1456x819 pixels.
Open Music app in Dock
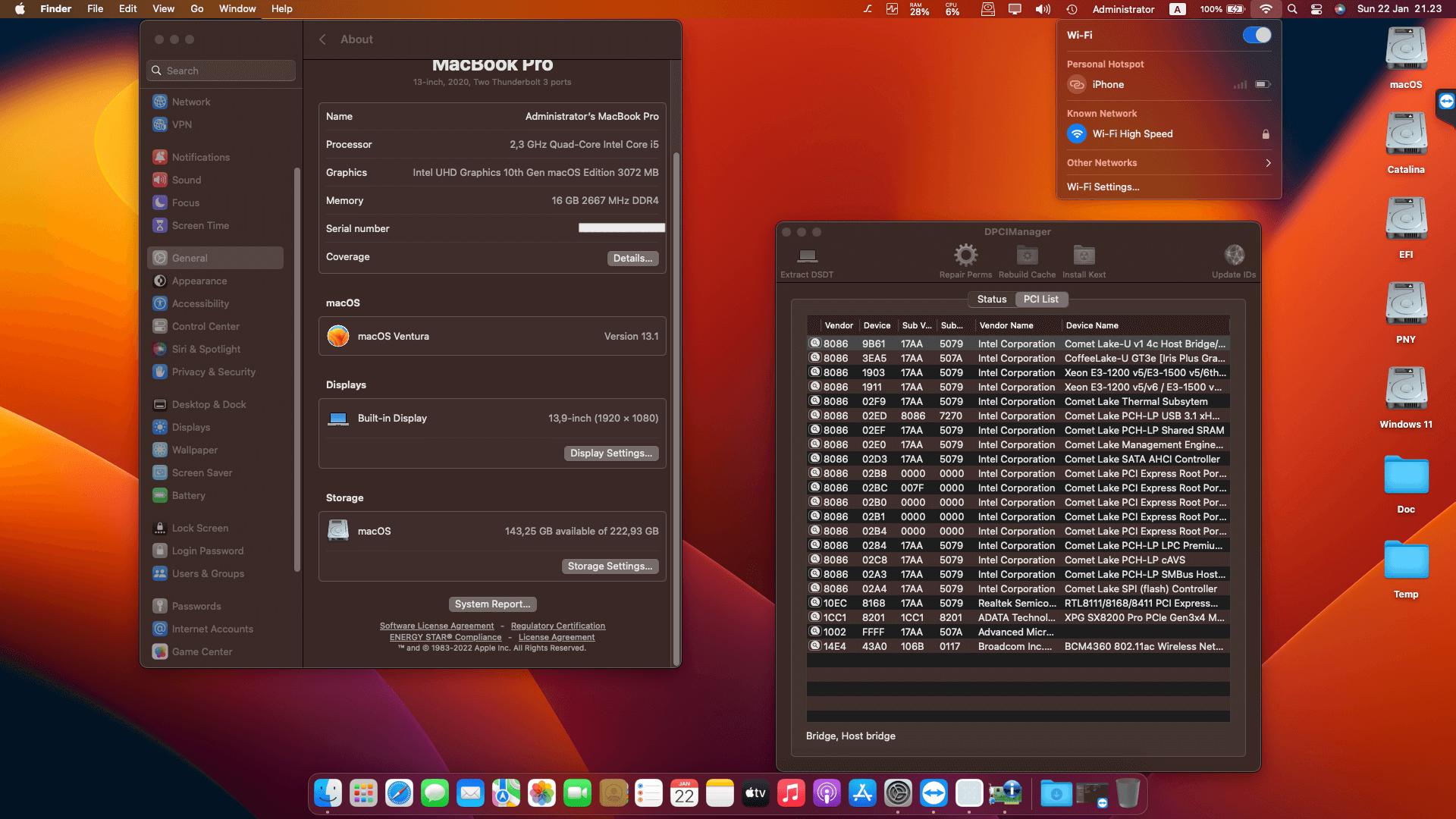792,793
